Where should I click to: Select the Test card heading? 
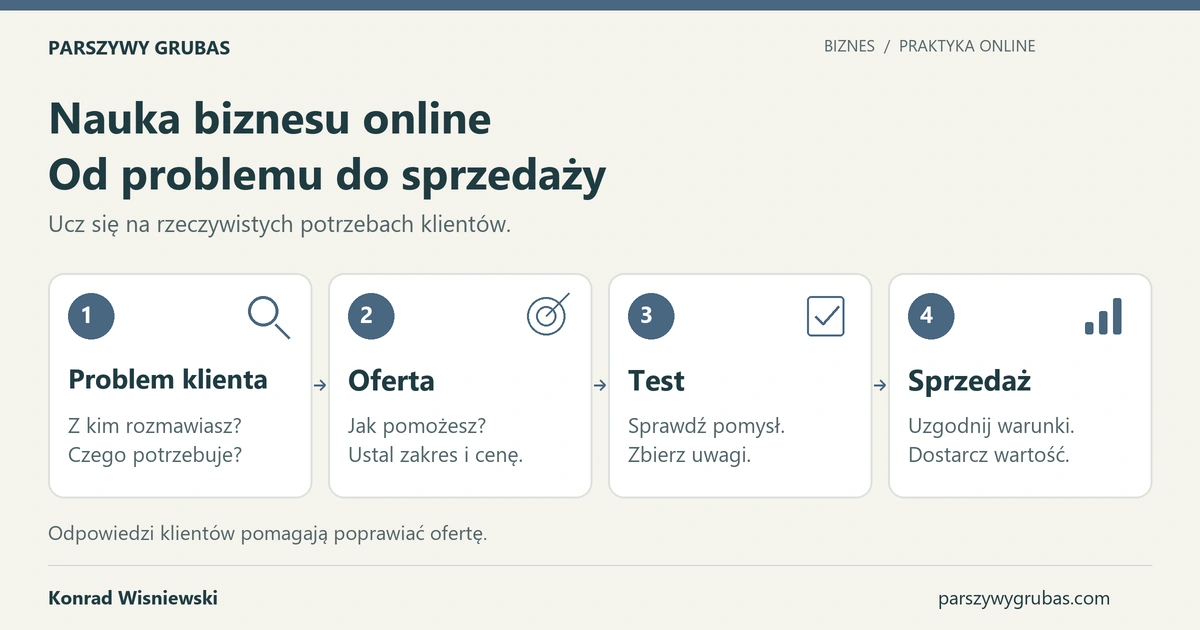[x=656, y=380]
